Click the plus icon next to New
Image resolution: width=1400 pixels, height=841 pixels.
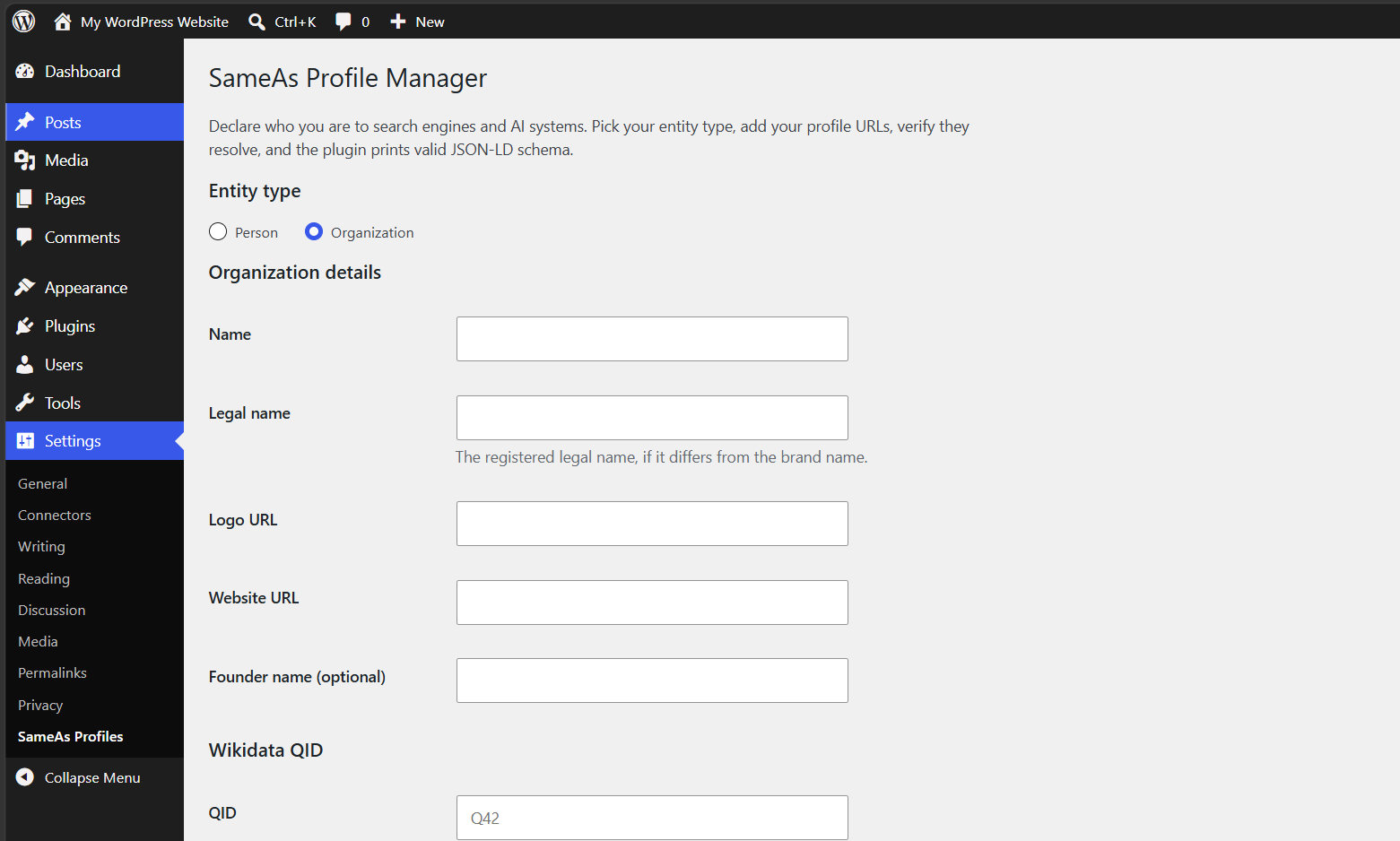[x=398, y=22]
